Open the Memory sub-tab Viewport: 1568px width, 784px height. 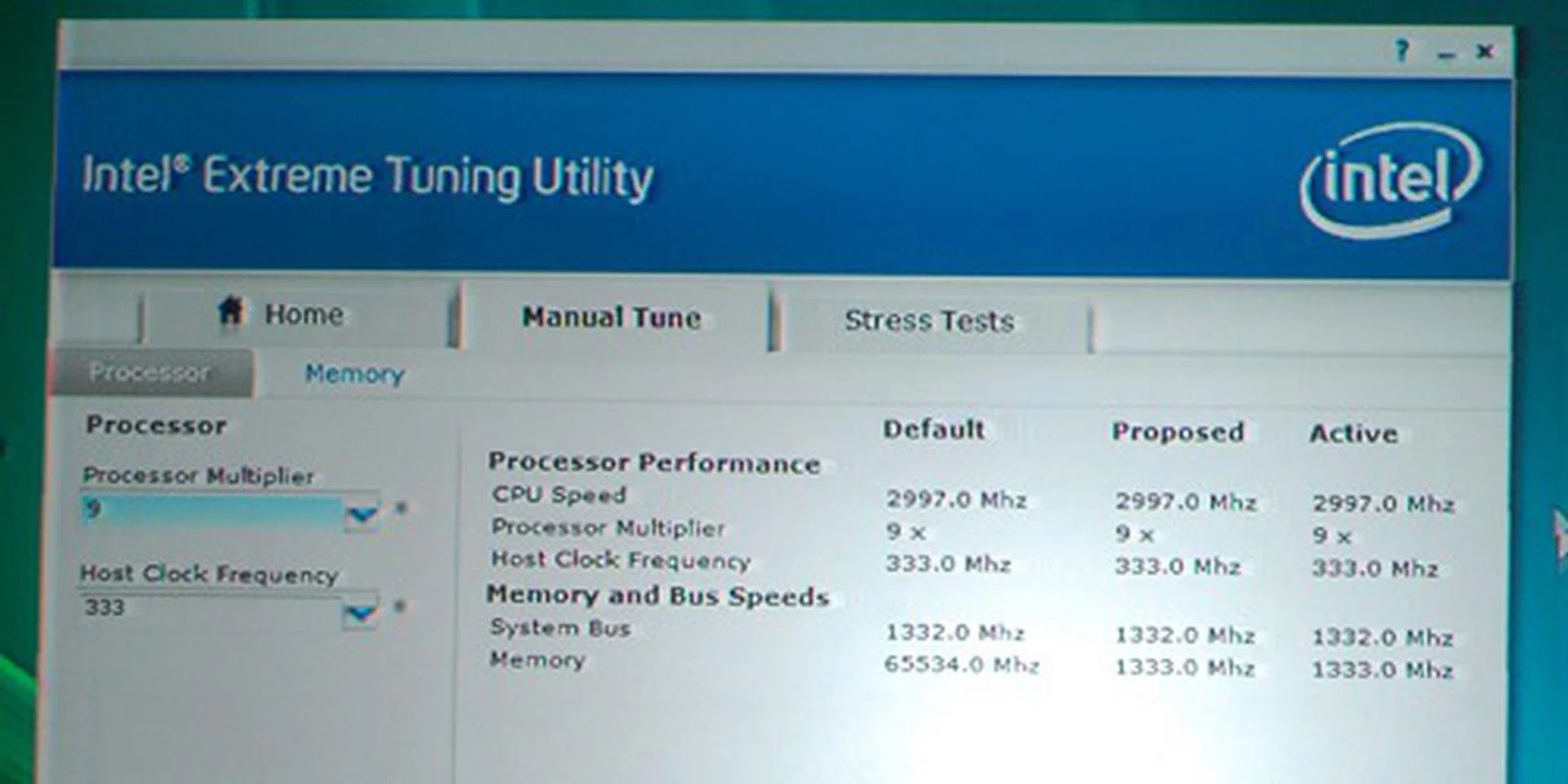354,374
